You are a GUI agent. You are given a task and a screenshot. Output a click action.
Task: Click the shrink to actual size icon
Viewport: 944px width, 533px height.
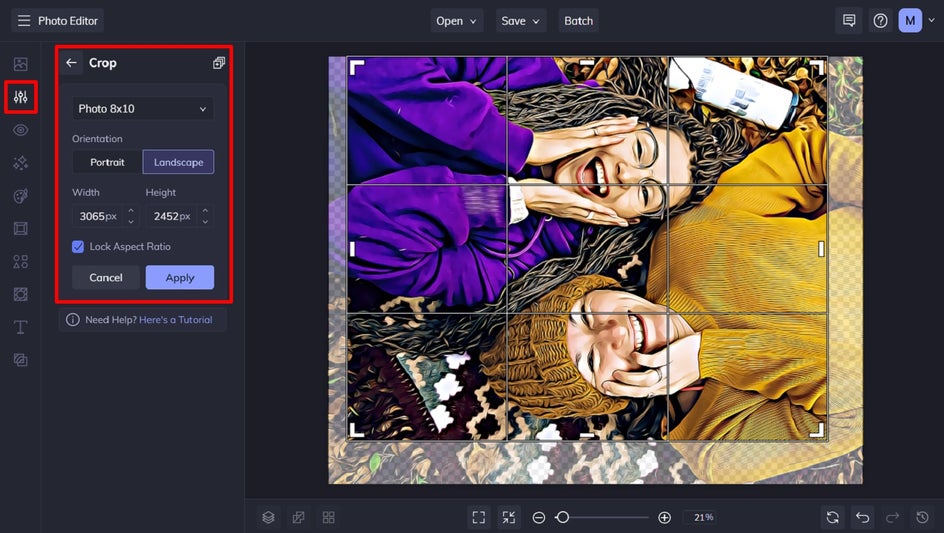click(509, 517)
